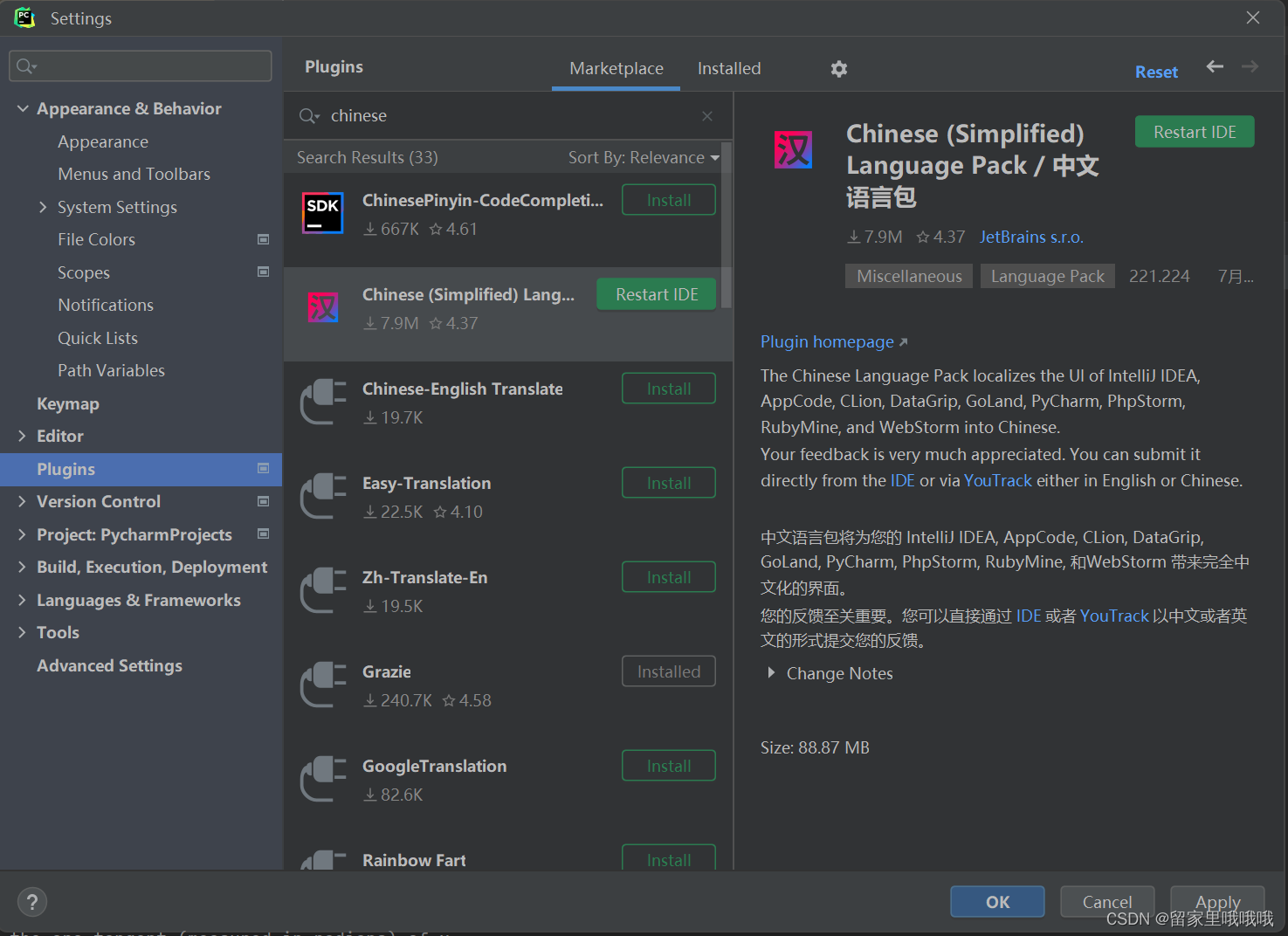Screen dimensions: 1288x936
Task: Click plugin list vertical scrollbar
Action: click(x=727, y=225)
